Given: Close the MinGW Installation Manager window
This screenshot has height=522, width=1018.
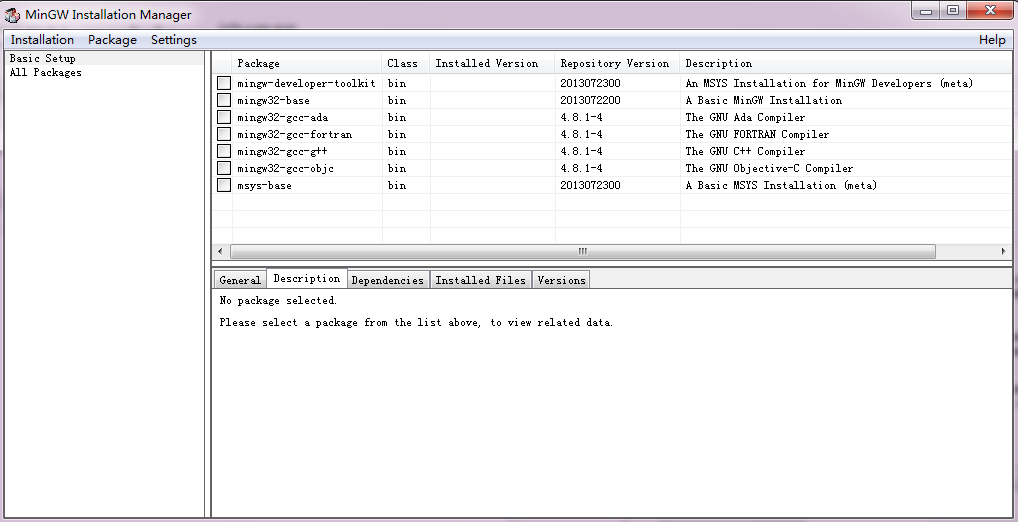Looking at the screenshot, I should click(991, 10).
